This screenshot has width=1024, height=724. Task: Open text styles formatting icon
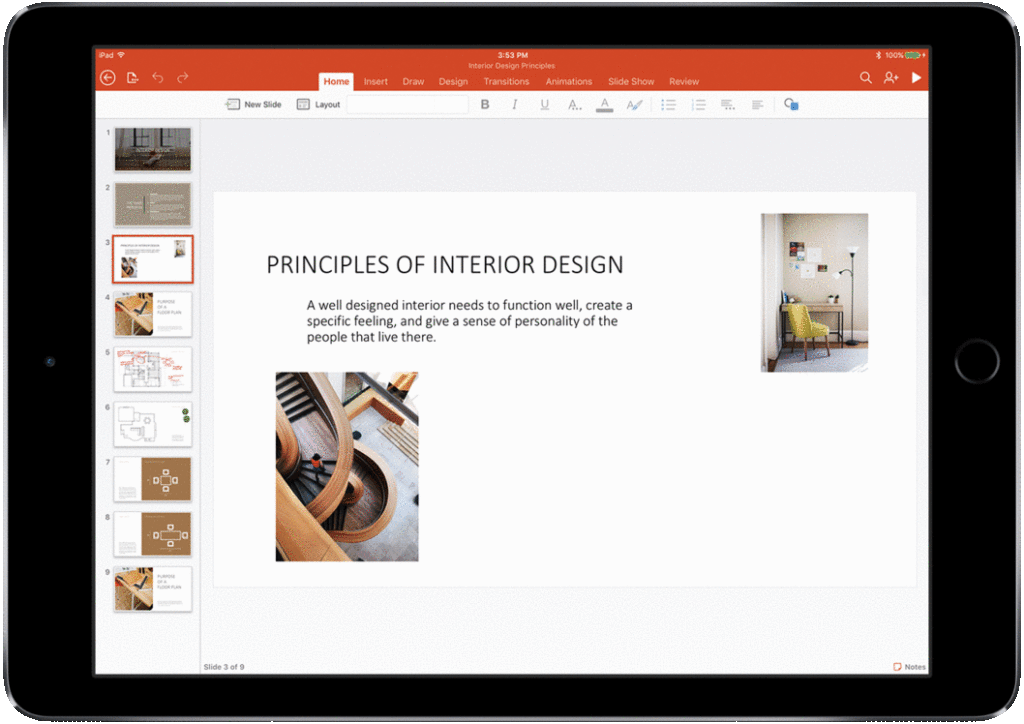633,104
